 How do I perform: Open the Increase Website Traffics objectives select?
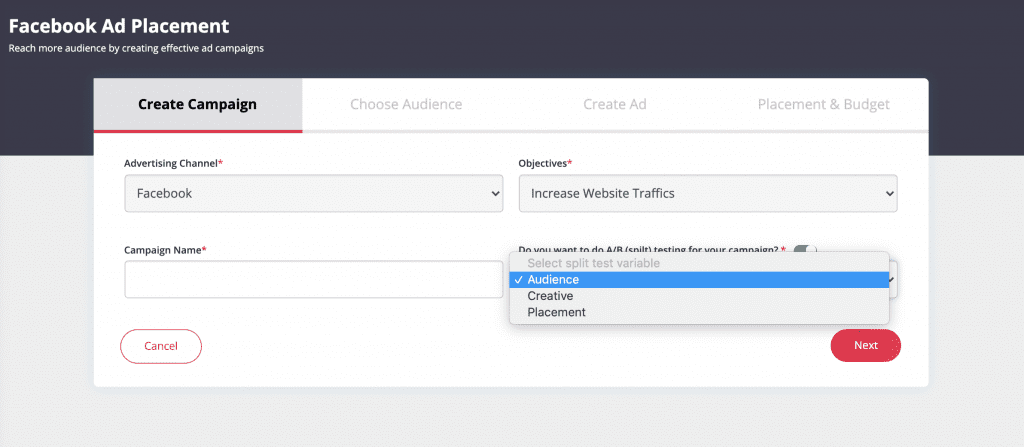tap(708, 193)
